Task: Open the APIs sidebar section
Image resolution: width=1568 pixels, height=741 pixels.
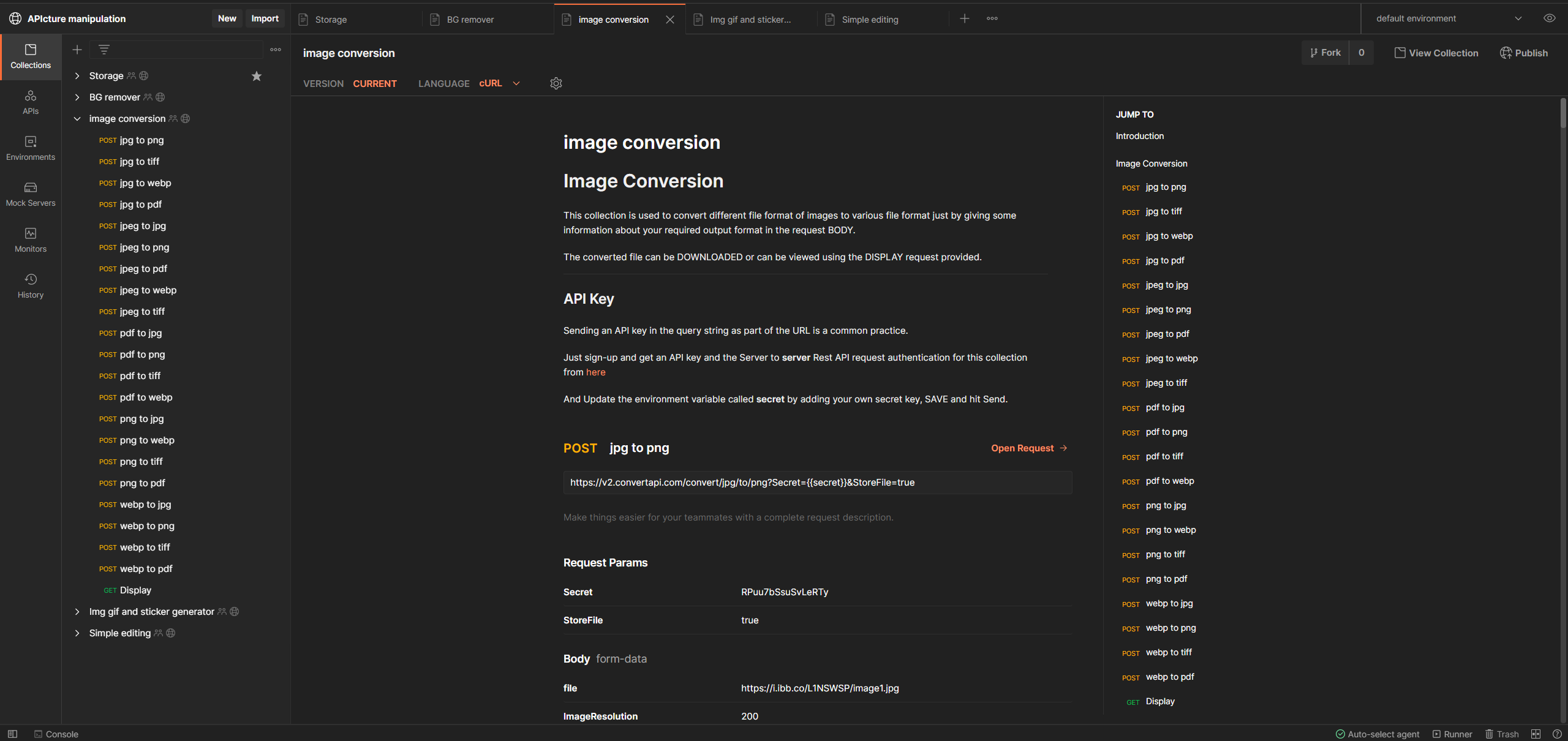Action: tap(31, 102)
